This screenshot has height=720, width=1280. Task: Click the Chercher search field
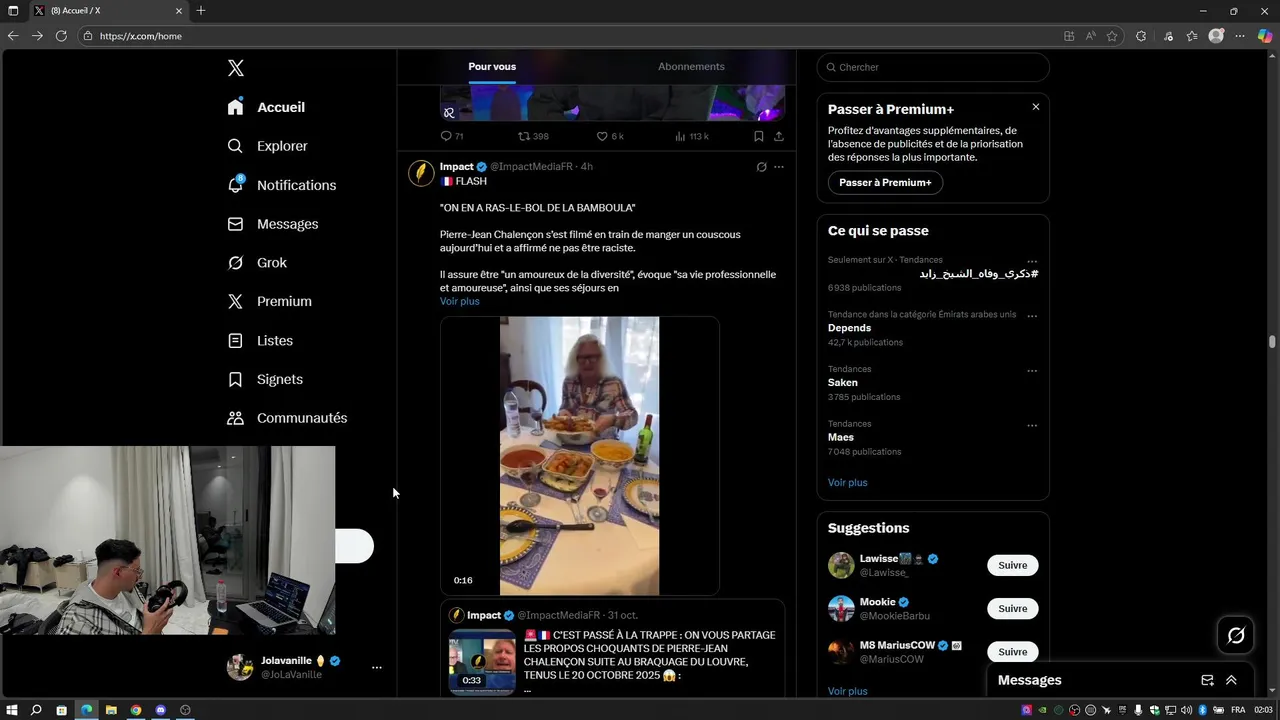click(933, 67)
